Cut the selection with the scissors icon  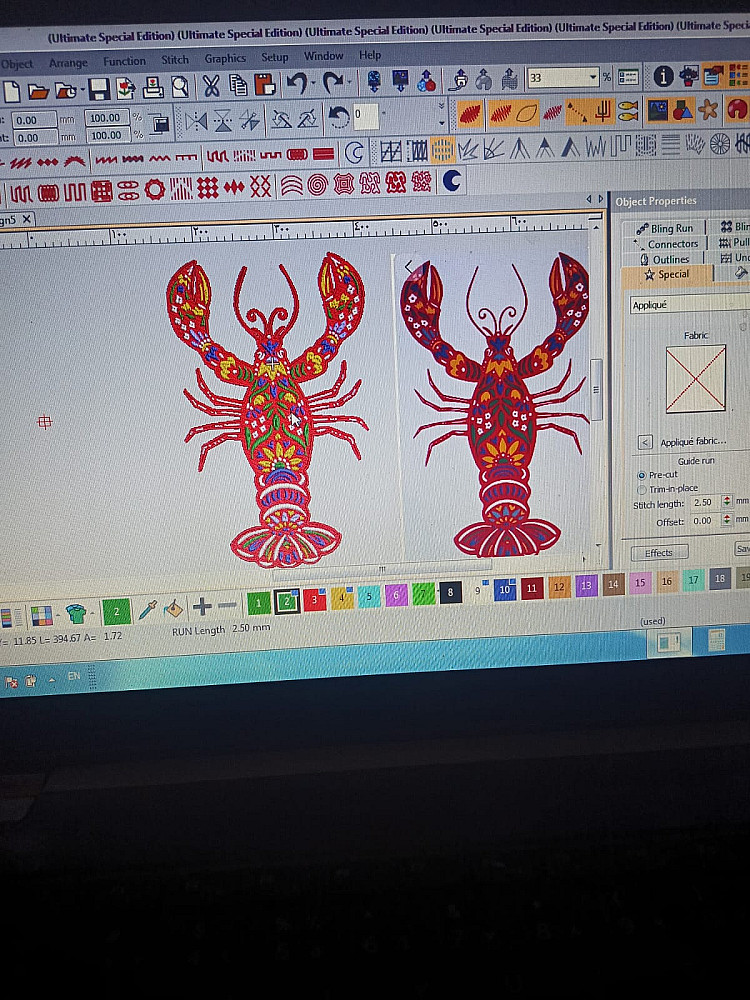tap(211, 85)
